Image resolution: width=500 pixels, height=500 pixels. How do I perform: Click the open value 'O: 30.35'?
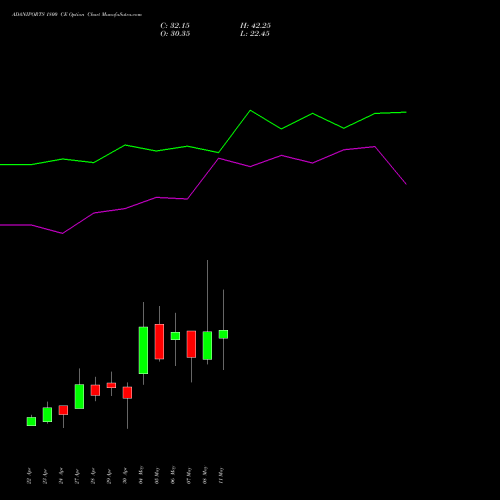[175, 34]
